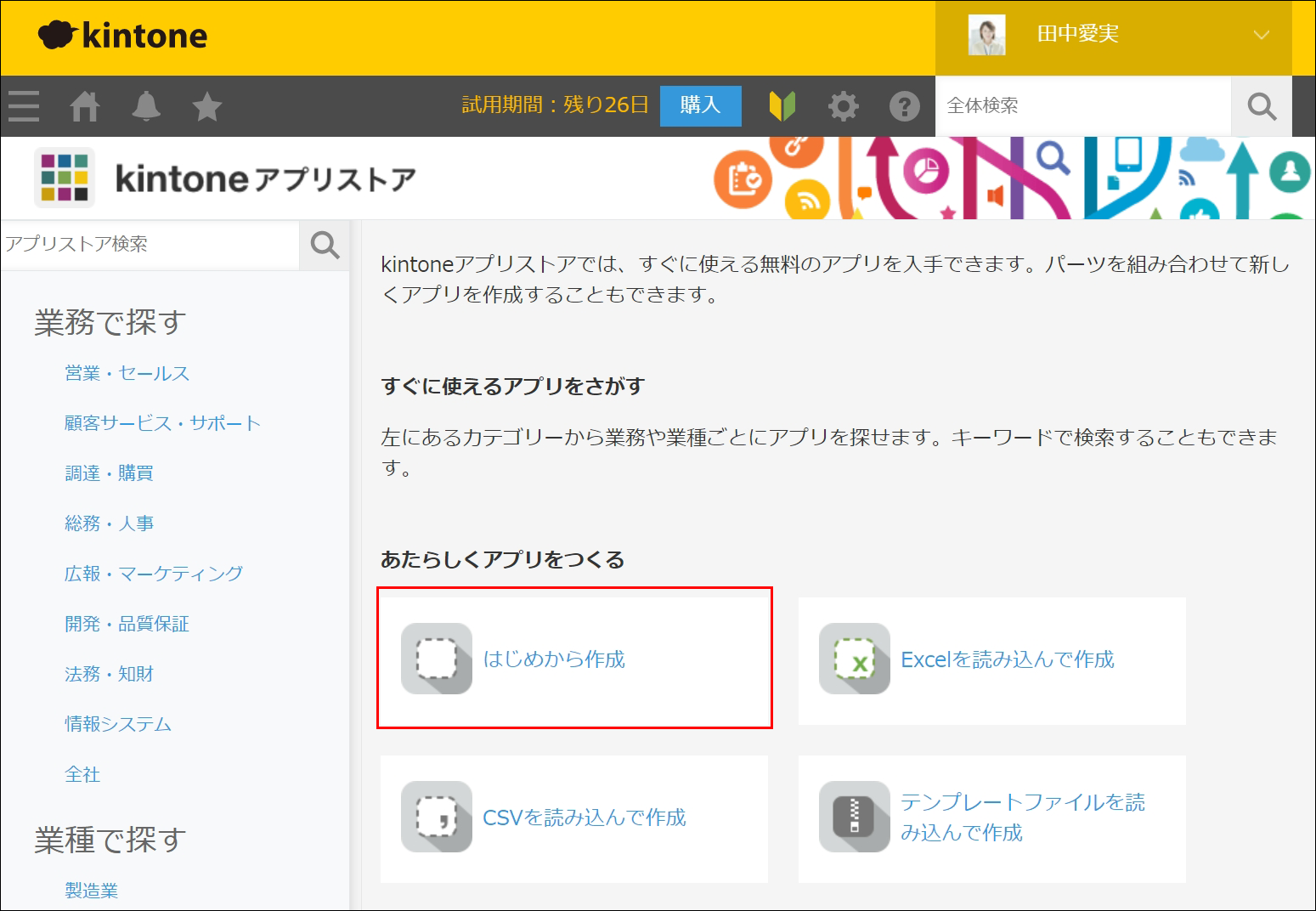Open the 法務・知財 category
The height and width of the screenshot is (911, 1316).
(109, 674)
